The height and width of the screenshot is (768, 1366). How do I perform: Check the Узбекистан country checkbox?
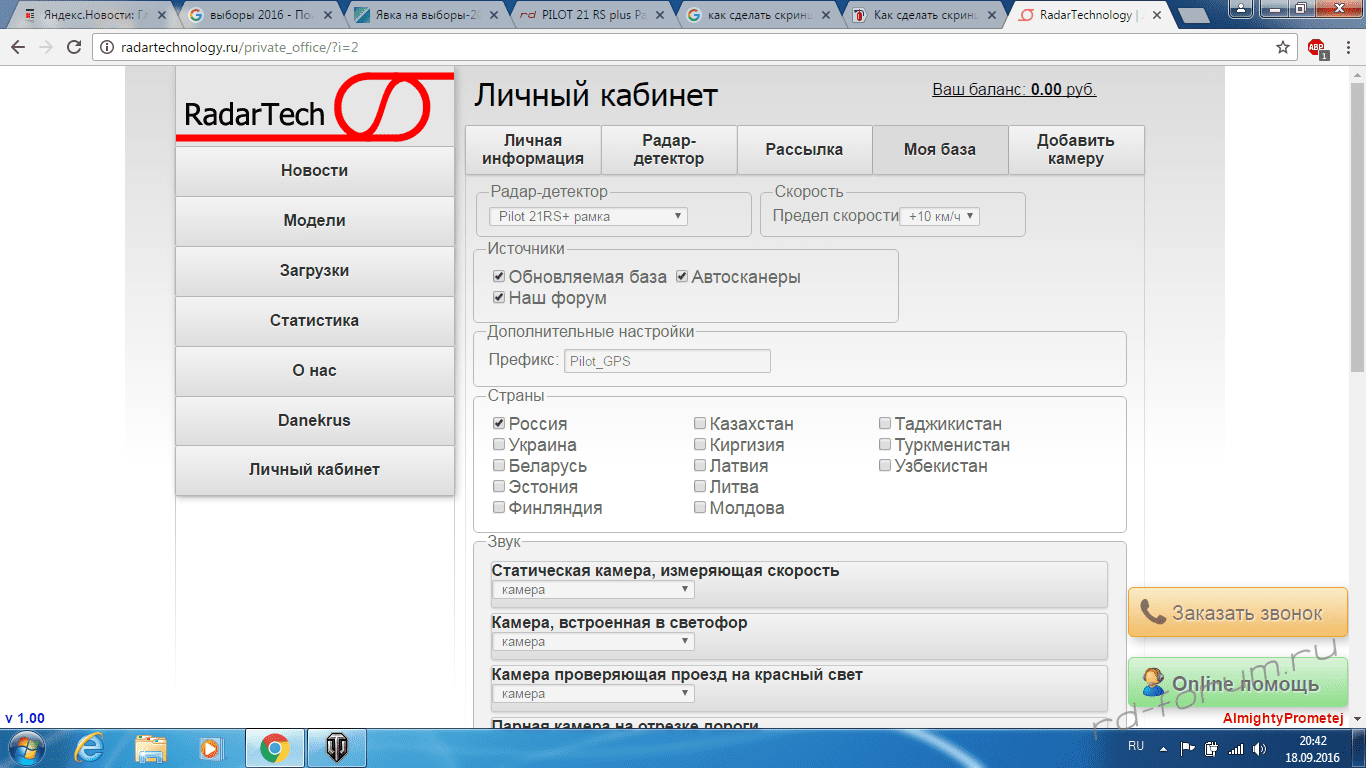(x=885, y=466)
